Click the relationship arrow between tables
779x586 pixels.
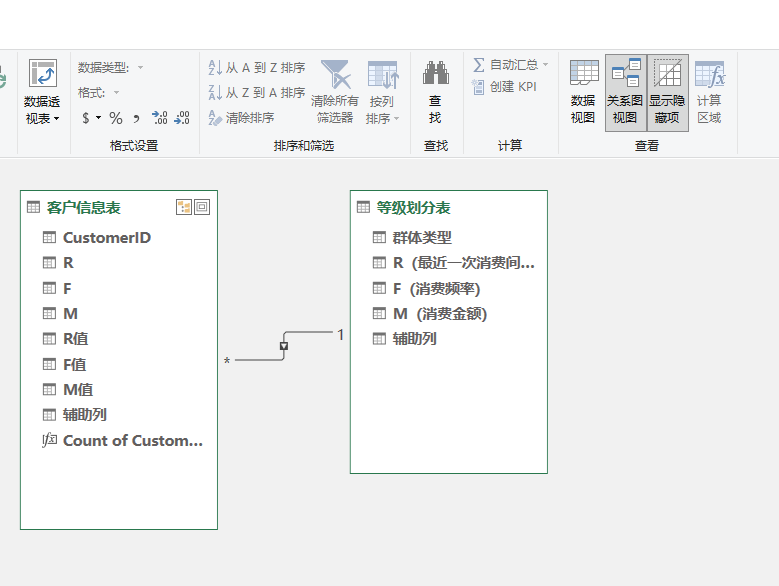click(284, 346)
